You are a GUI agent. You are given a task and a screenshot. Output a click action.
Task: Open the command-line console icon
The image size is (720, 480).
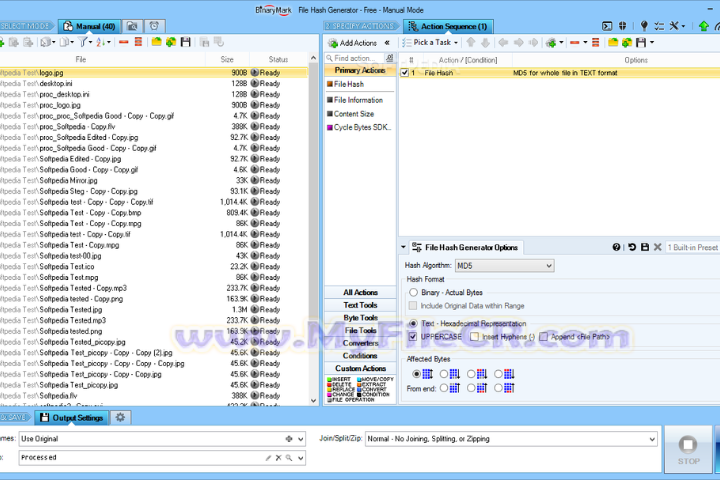tap(607, 26)
